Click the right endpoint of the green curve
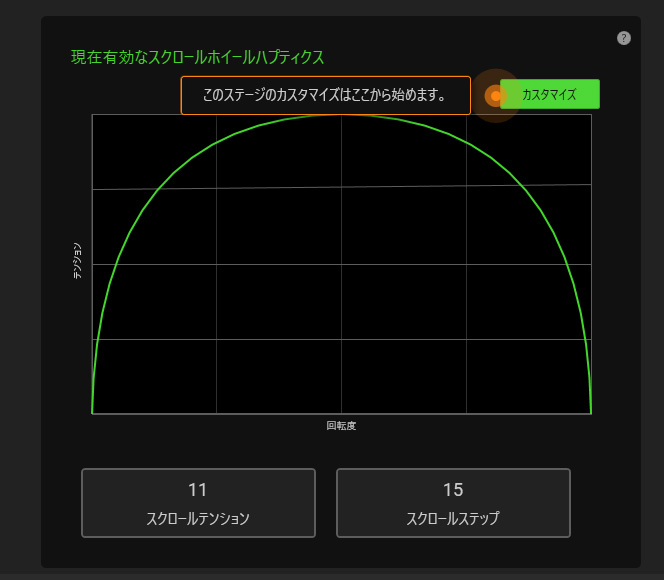This screenshot has height=580, width=664. point(590,411)
